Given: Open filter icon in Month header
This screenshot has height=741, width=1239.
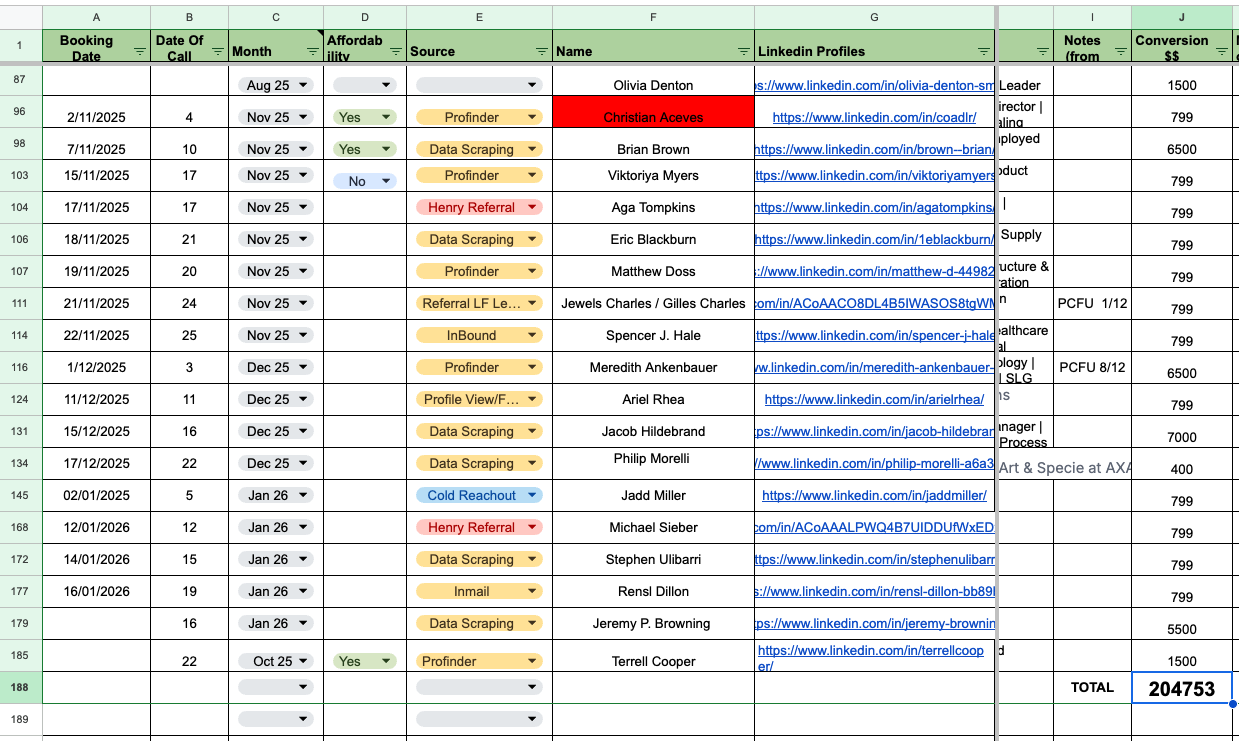Looking at the screenshot, I should click(313, 51).
